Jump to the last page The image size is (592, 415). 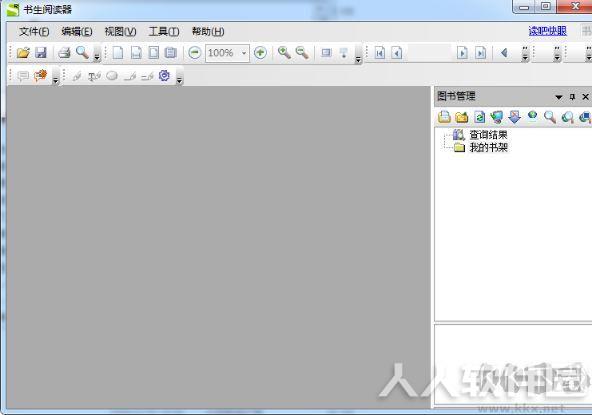(x=480, y=53)
